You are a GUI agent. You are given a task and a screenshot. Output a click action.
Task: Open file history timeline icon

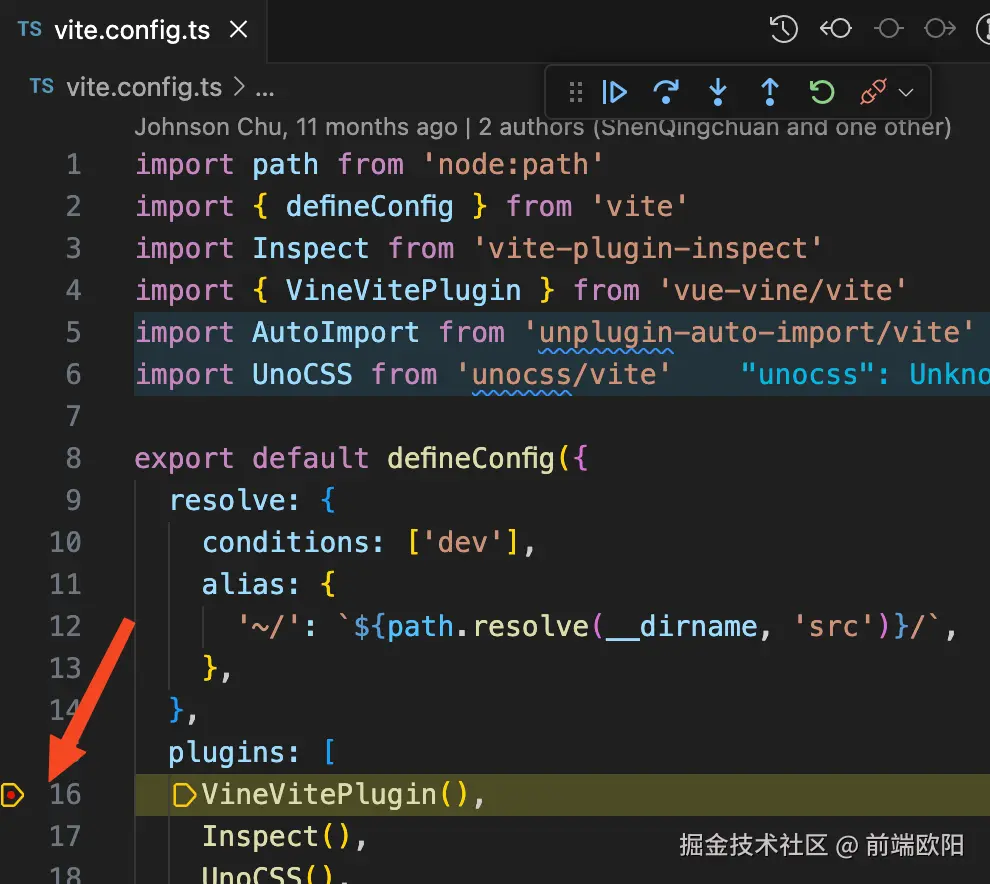784,29
